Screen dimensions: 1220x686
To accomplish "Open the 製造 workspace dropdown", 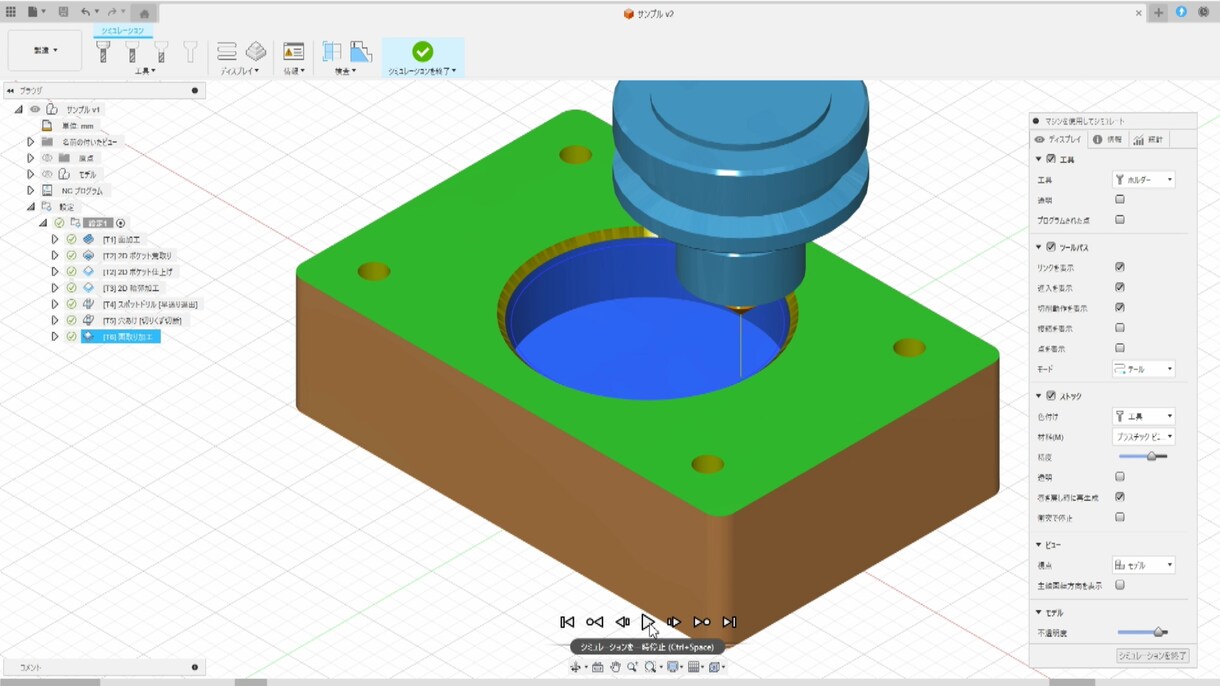I will [45, 51].
